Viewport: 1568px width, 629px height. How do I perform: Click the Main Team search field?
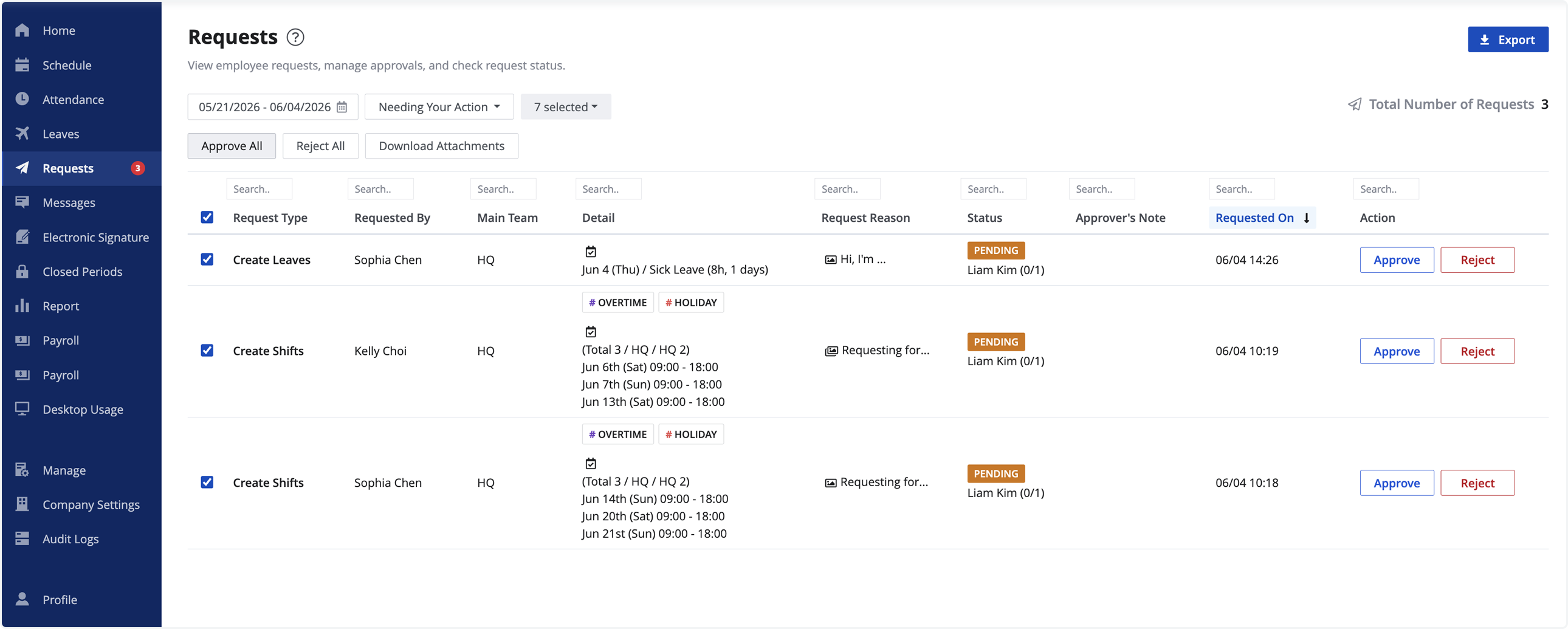[x=503, y=189]
